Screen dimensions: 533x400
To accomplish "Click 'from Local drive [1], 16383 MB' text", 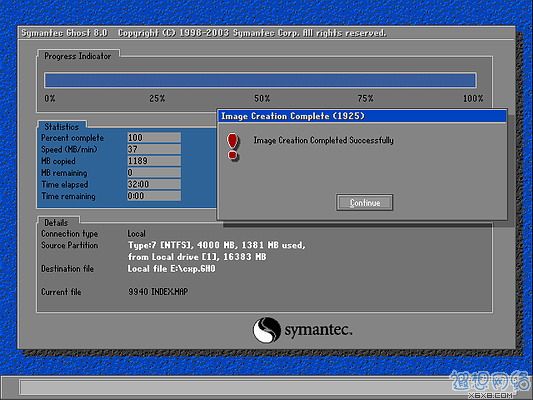I will (x=197, y=257).
